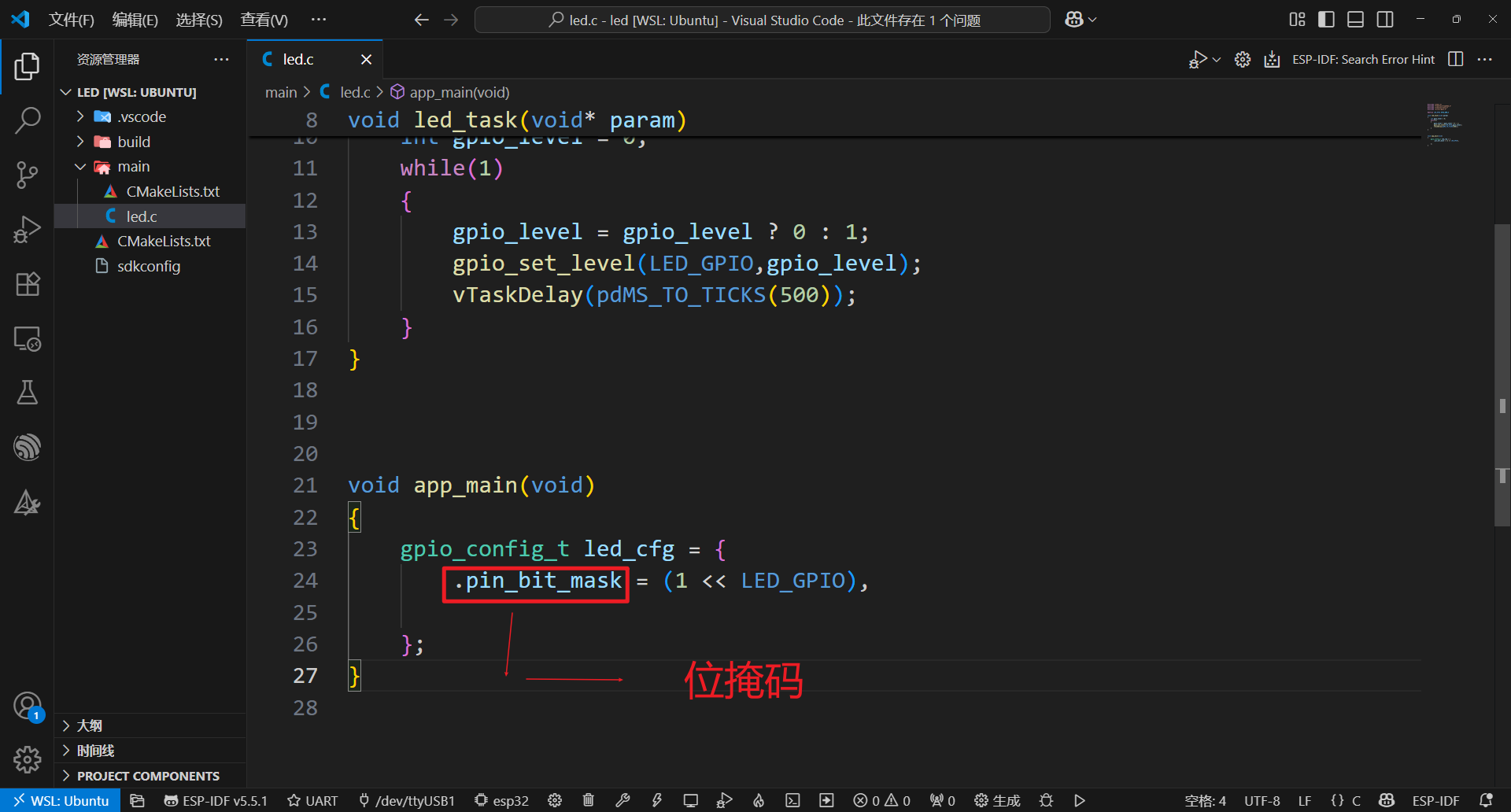This screenshot has width=1511, height=812.
Task: Select the /dev/ttyUSB1 serial port
Action: point(406,800)
